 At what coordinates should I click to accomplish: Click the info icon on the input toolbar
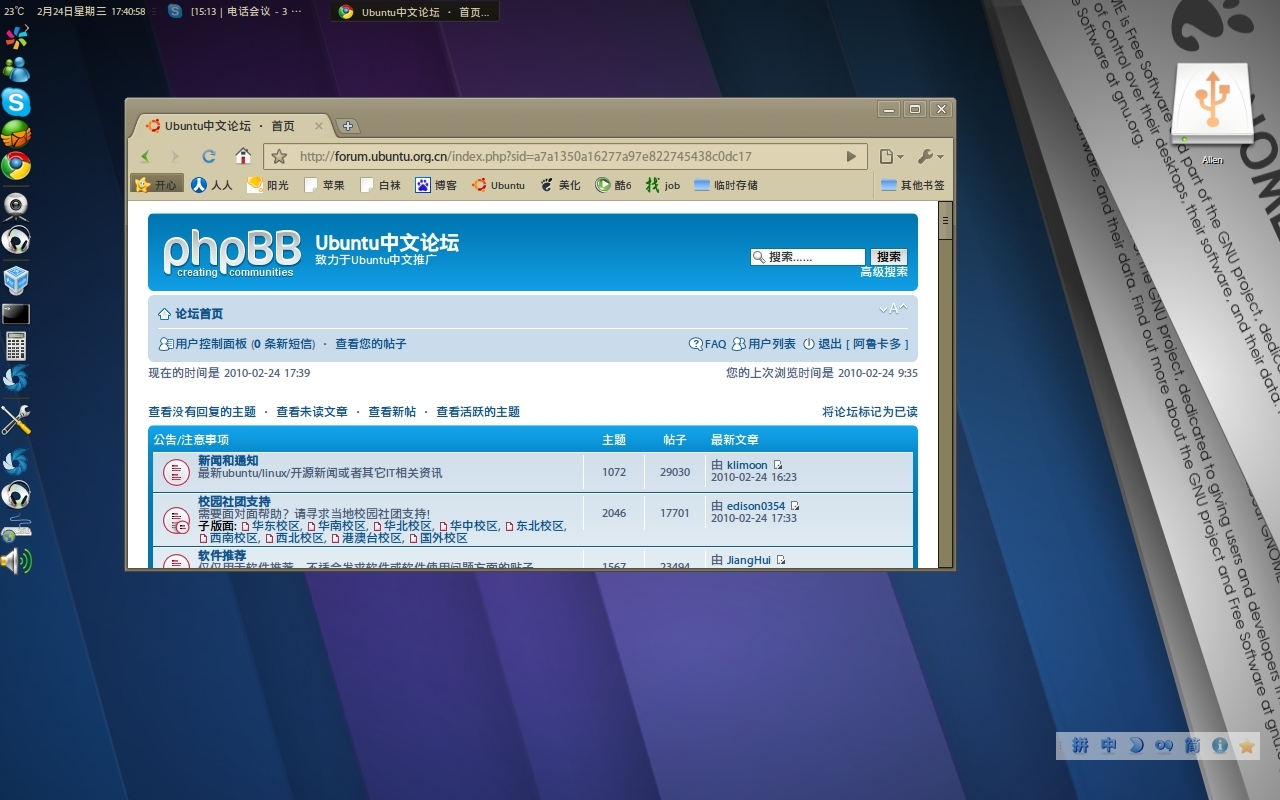point(1220,746)
